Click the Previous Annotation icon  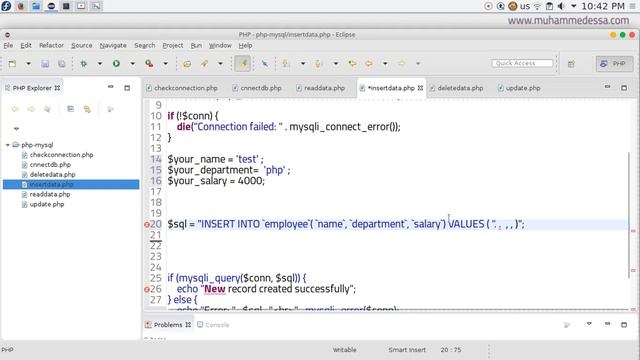click(319, 64)
